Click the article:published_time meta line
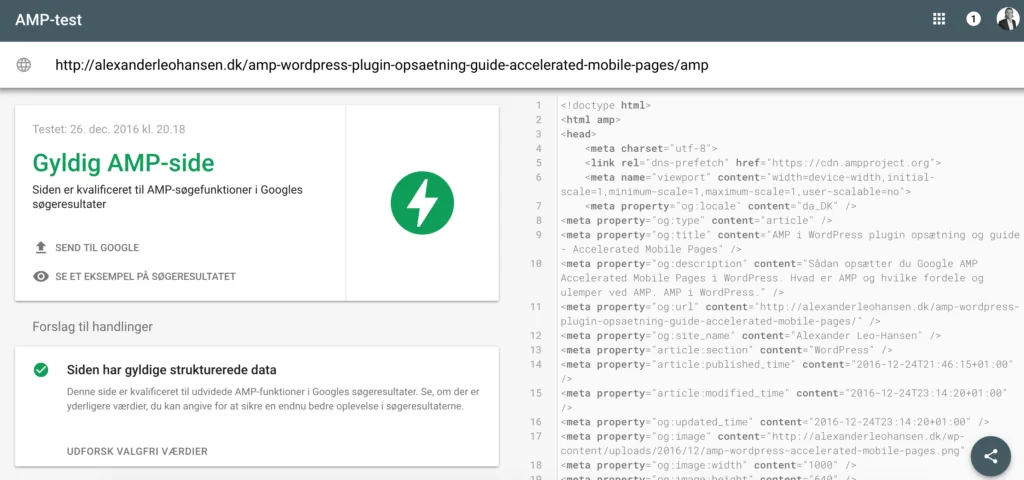This screenshot has width=1024, height=480. tap(787, 371)
